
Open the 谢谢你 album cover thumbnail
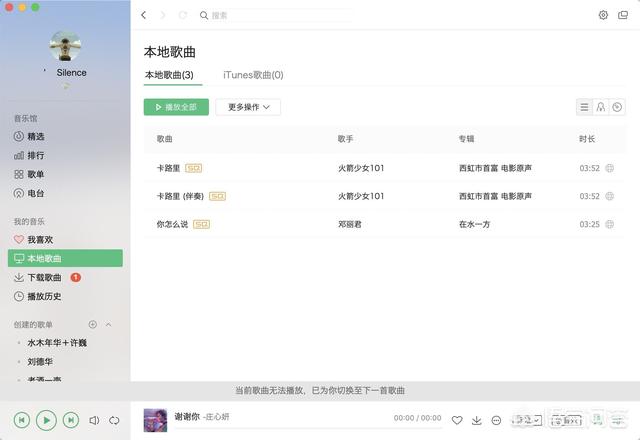click(156, 420)
